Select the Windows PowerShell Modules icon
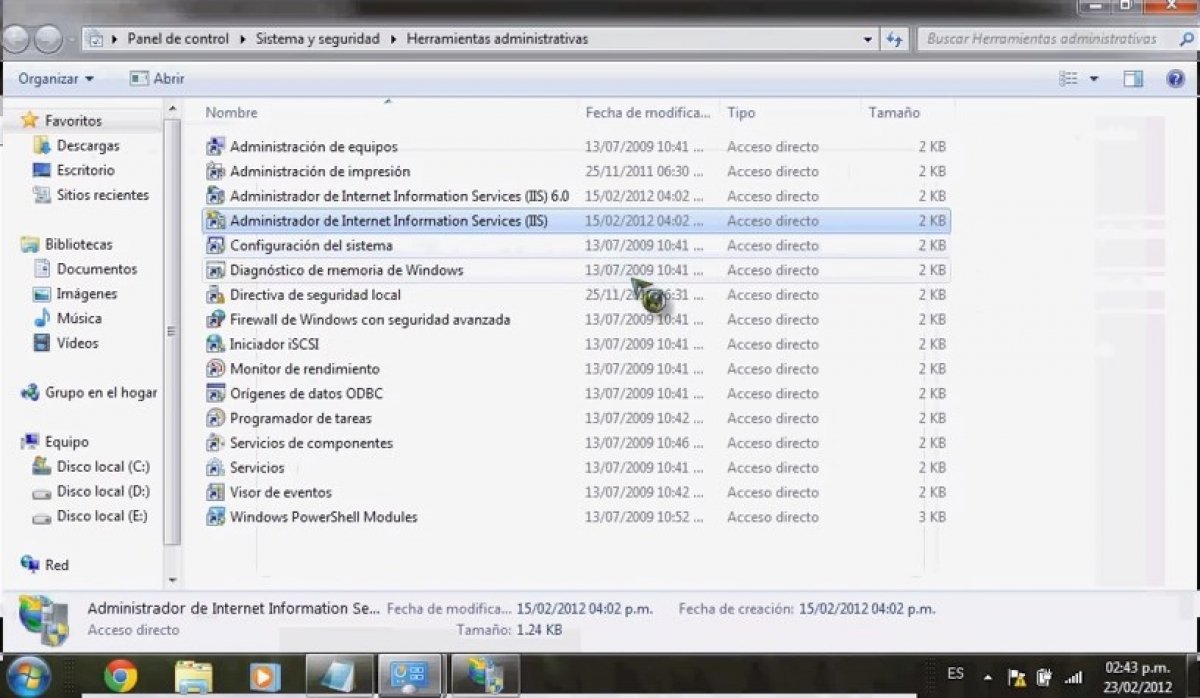The width and height of the screenshot is (1200, 698). click(215, 517)
